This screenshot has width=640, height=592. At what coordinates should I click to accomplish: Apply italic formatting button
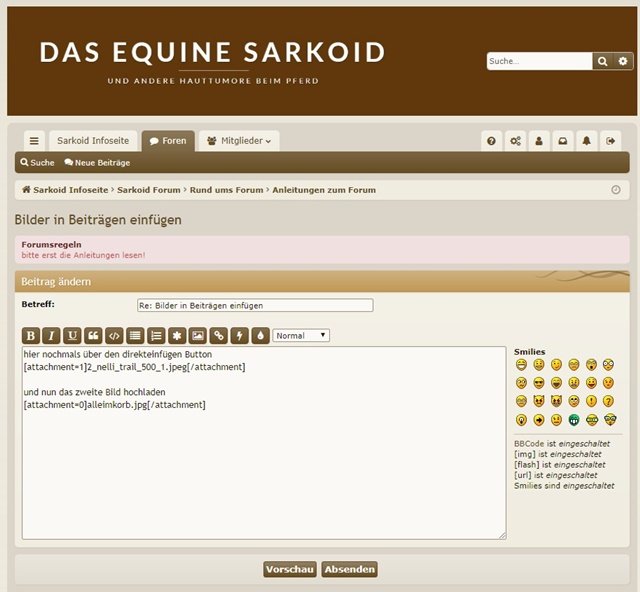51,336
